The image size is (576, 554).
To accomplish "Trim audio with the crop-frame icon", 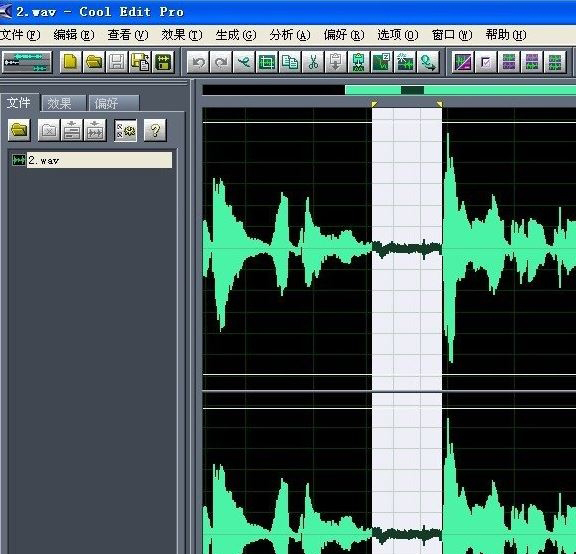I will tap(267, 62).
